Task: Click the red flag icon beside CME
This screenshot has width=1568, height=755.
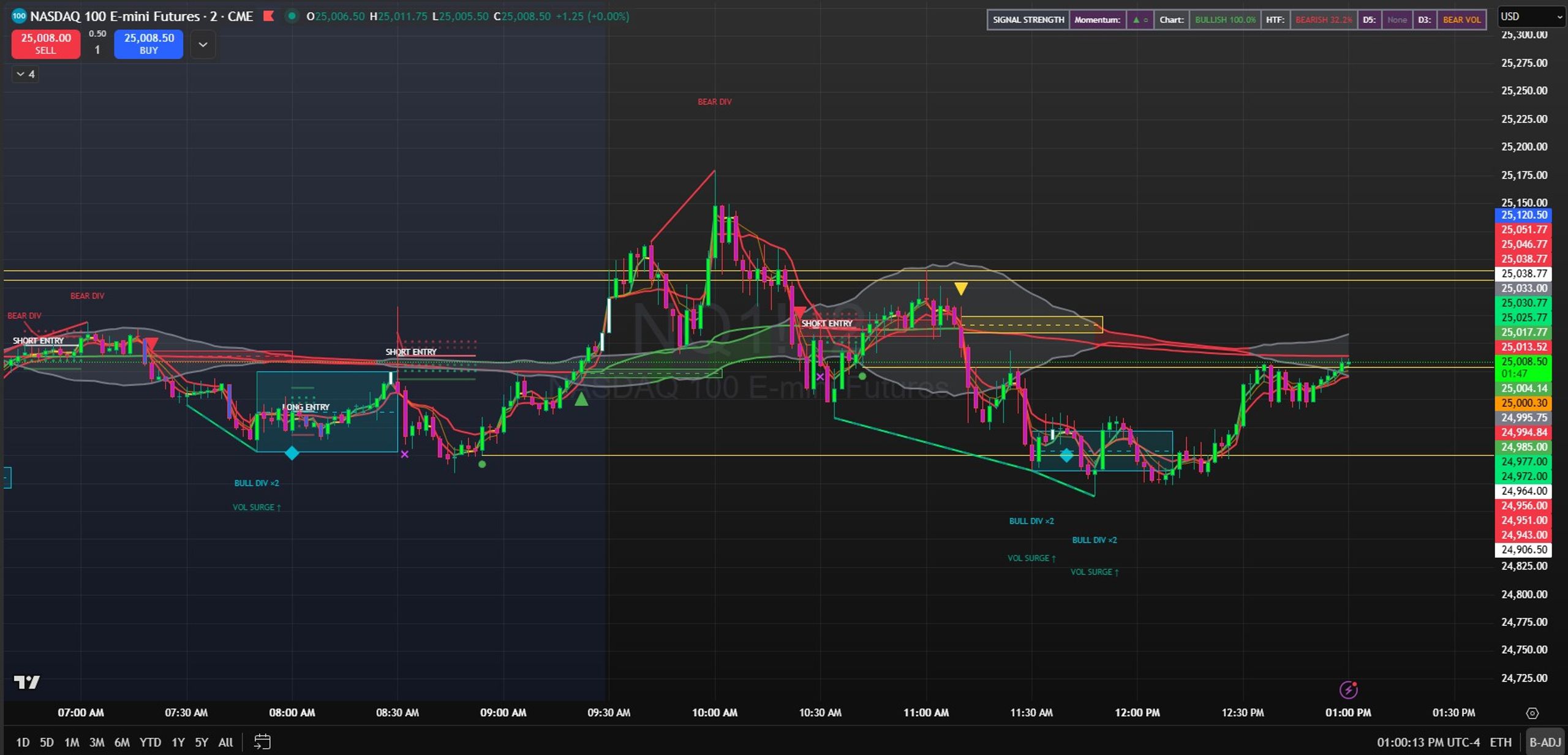Action: [x=268, y=16]
